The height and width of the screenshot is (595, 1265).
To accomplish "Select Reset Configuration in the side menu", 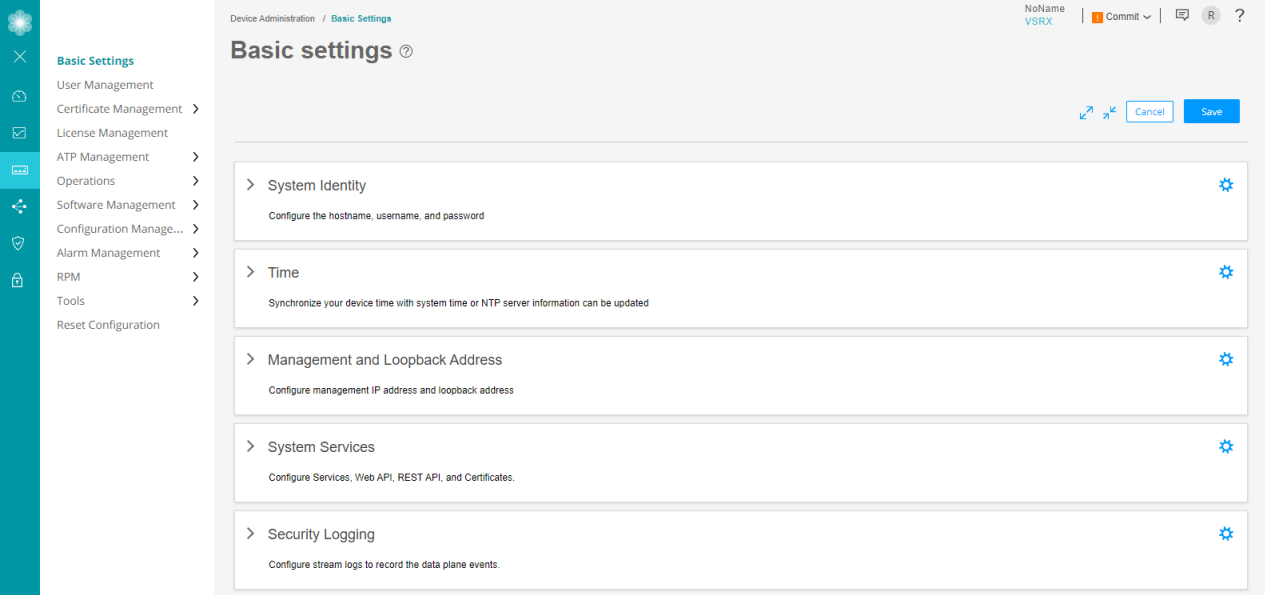I will click(x=108, y=325).
